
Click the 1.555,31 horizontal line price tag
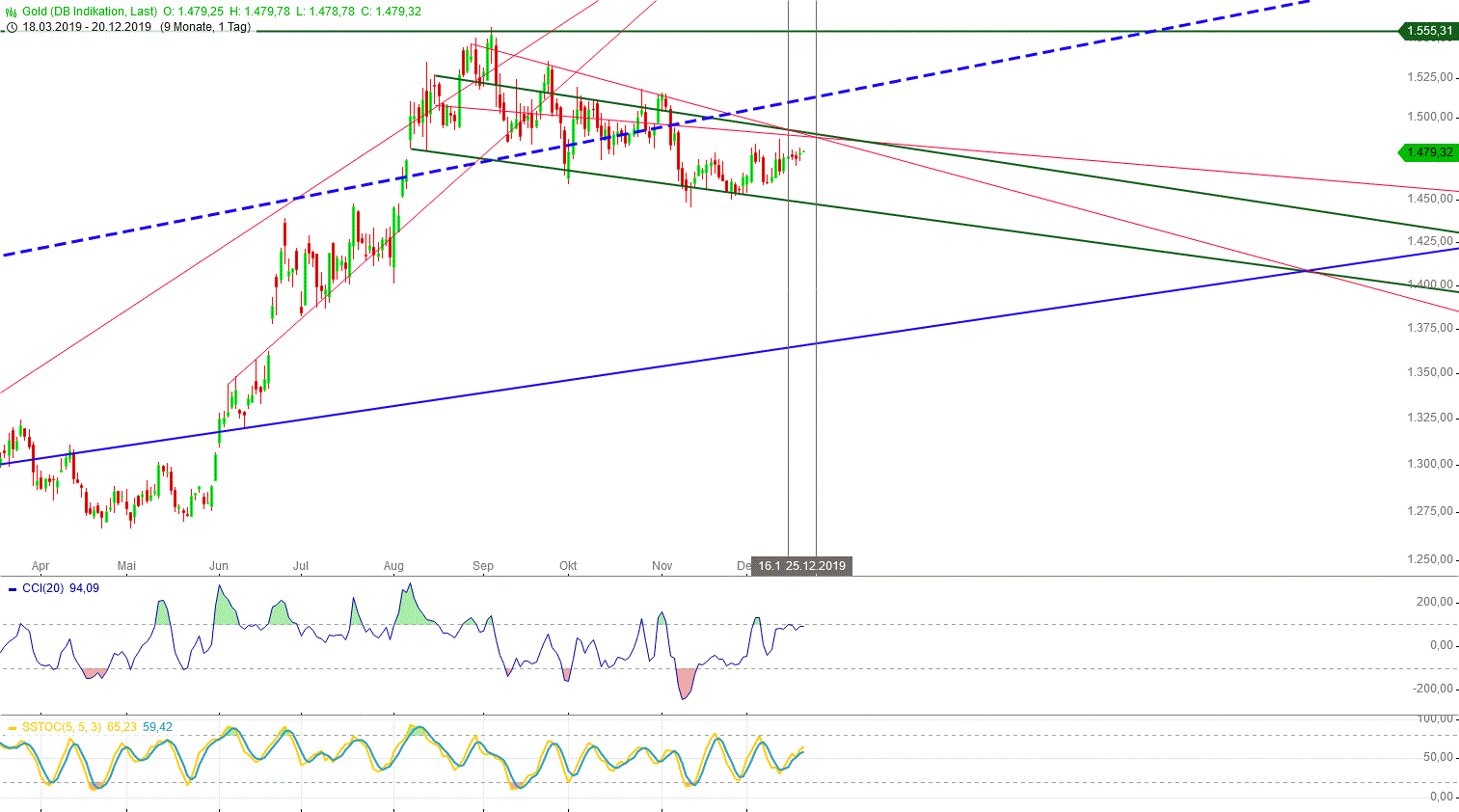pos(1428,32)
